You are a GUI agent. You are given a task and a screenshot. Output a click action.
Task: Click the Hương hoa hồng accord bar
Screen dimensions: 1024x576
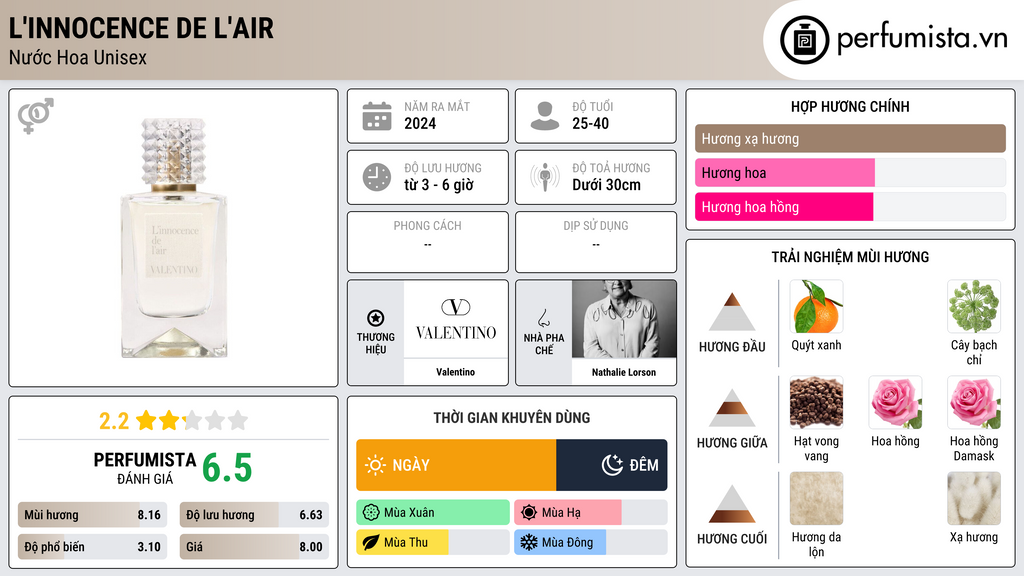point(850,207)
